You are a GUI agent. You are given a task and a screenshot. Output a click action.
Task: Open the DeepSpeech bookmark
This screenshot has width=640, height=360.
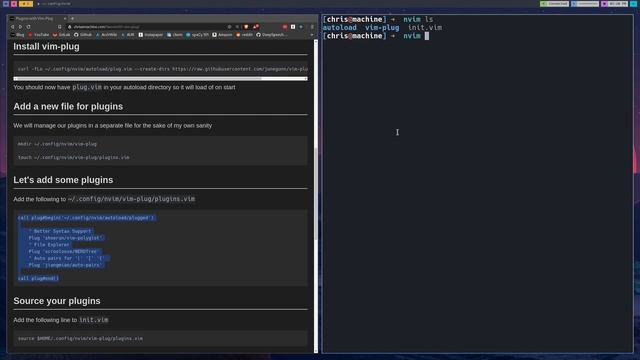tap(271, 35)
